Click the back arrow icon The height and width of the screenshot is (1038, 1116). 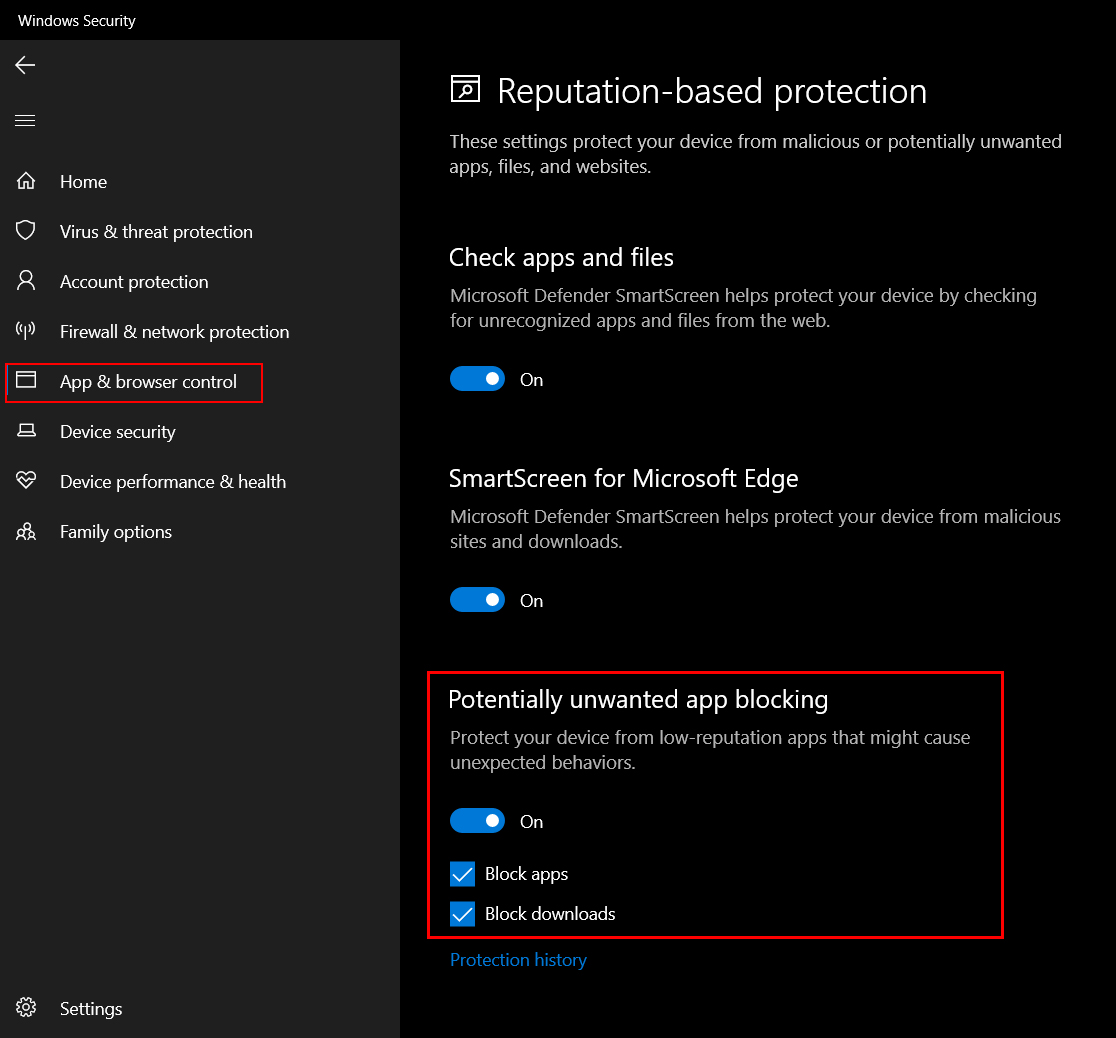[x=25, y=65]
